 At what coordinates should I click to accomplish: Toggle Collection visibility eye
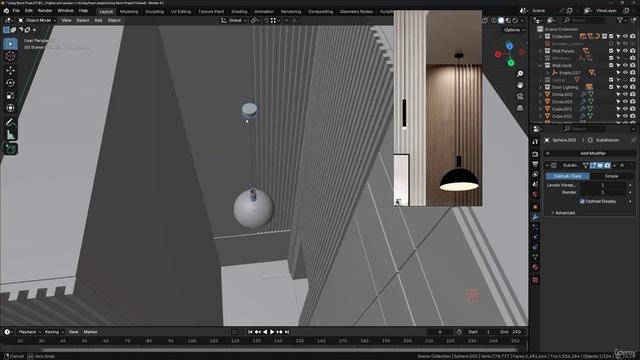(x=625, y=36)
